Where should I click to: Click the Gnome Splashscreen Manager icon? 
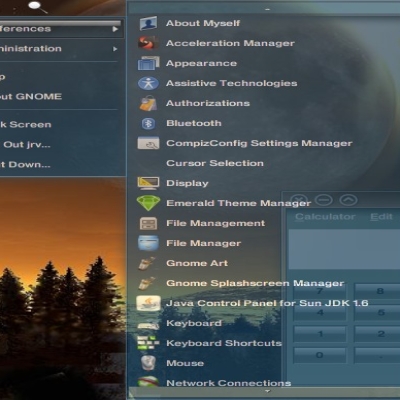point(147,283)
